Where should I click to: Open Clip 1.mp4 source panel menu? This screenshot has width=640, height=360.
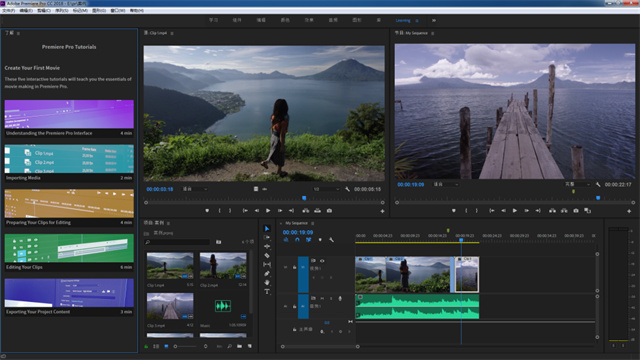coord(172,33)
